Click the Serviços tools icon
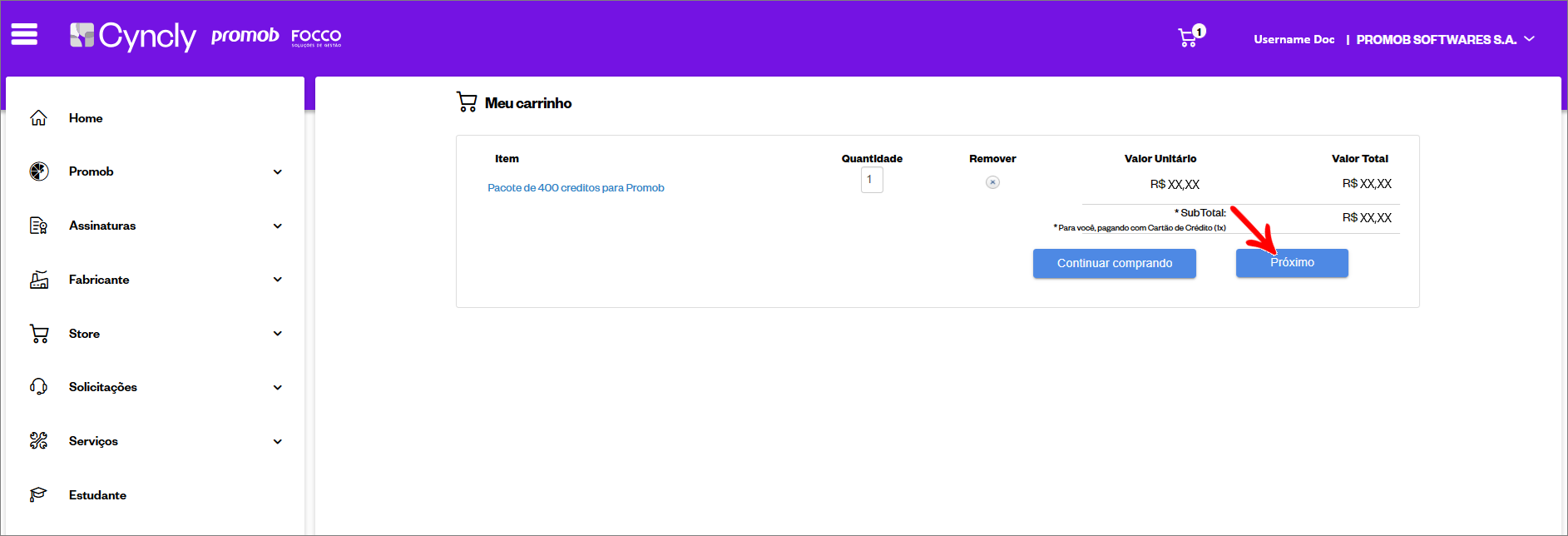The width and height of the screenshot is (1568, 536). [x=38, y=441]
